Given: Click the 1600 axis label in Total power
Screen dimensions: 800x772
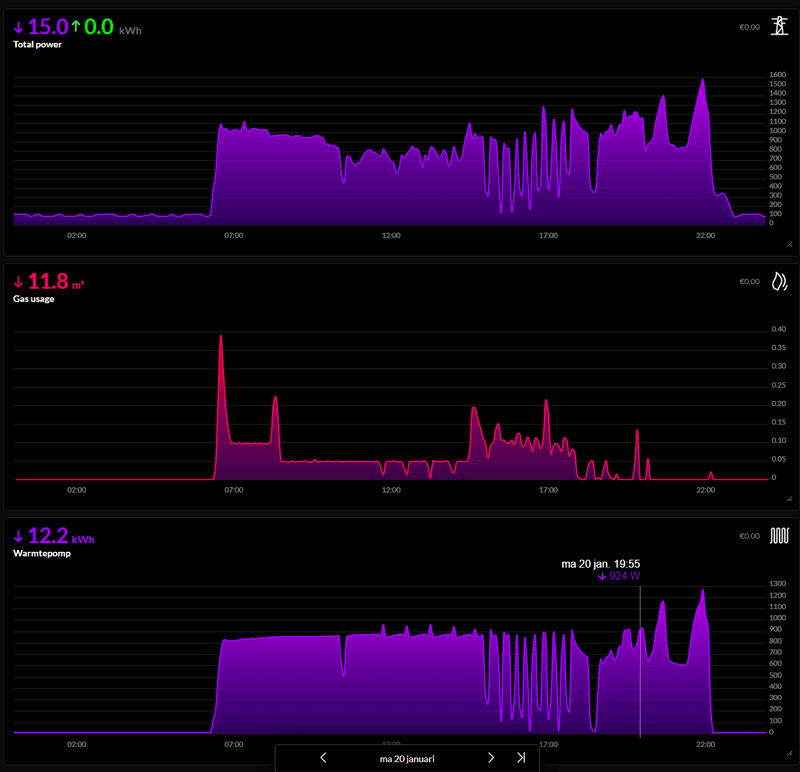Looking at the screenshot, I should coord(778,74).
